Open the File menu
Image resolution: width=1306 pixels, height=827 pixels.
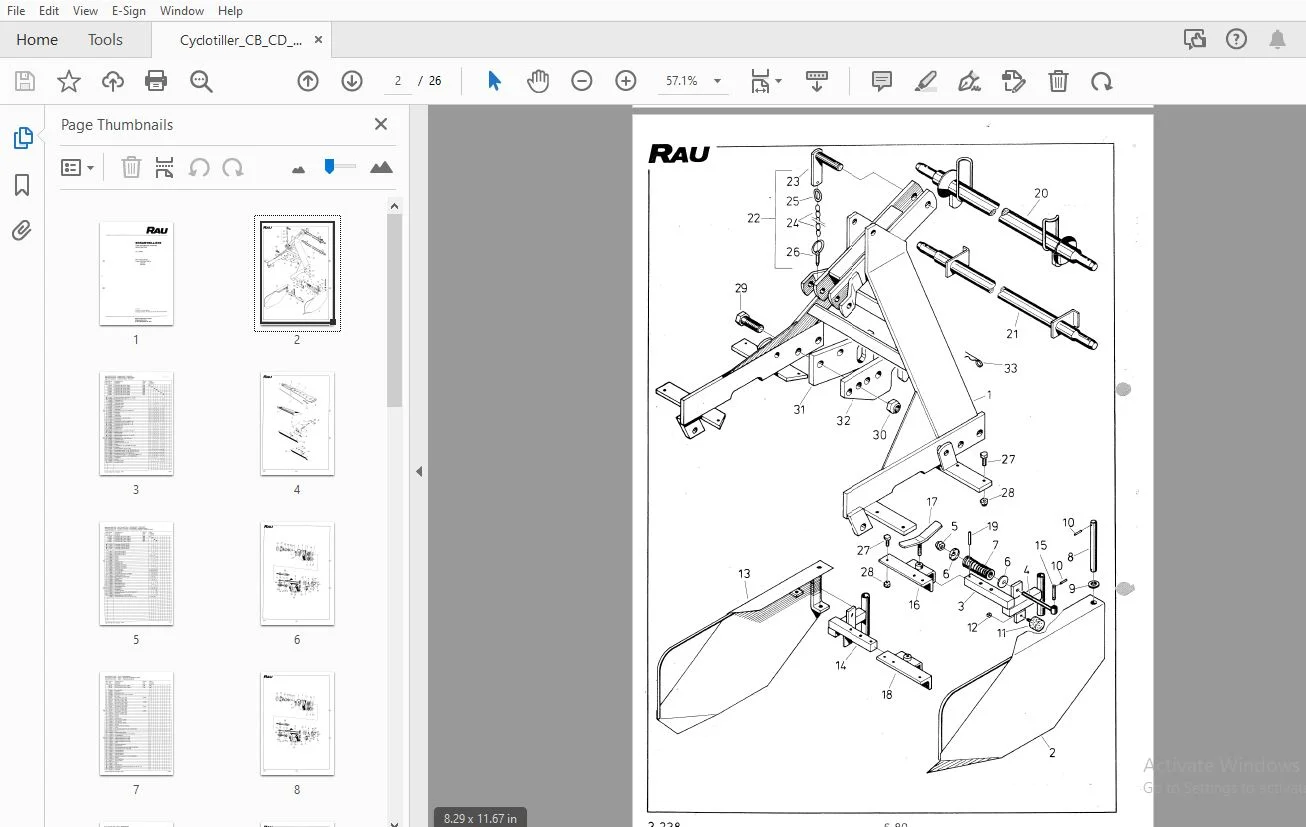pyautogui.click(x=16, y=11)
